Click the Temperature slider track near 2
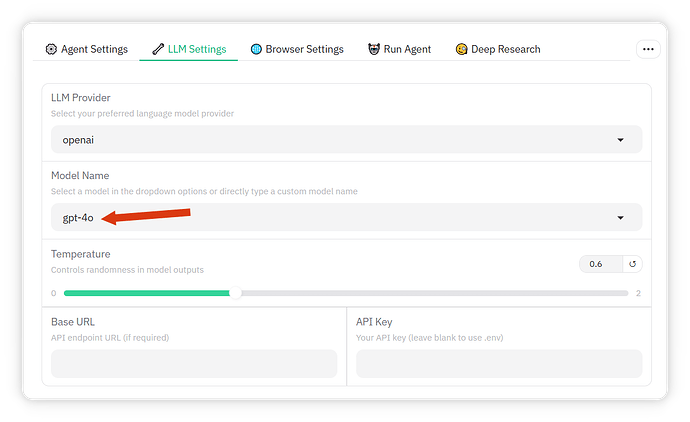The width and height of the screenshot is (690, 422). click(x=623, y=293)
